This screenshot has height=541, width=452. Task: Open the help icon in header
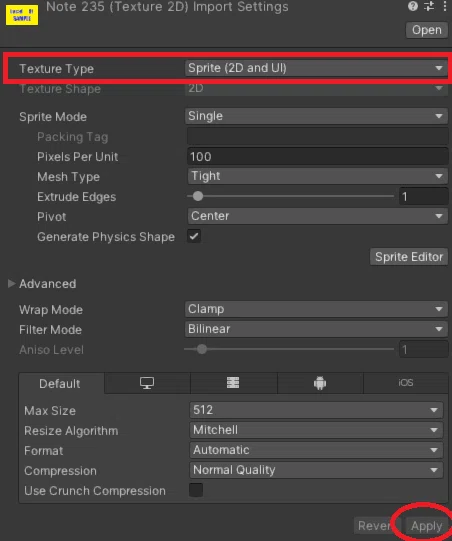click(413, 6)
